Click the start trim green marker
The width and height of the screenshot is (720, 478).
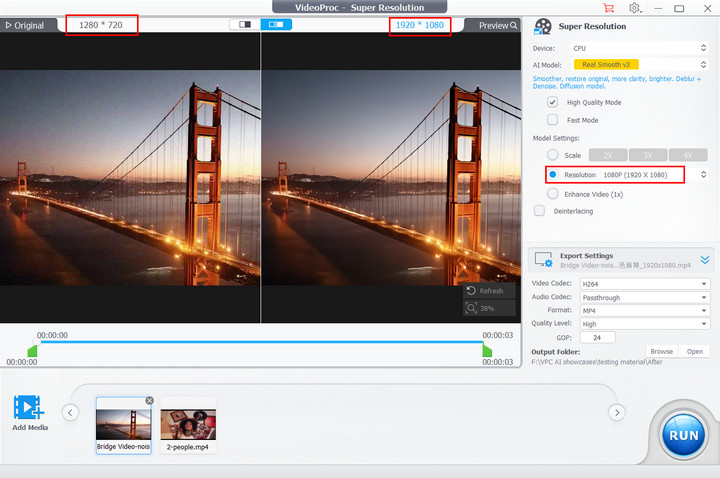[33, 351]
